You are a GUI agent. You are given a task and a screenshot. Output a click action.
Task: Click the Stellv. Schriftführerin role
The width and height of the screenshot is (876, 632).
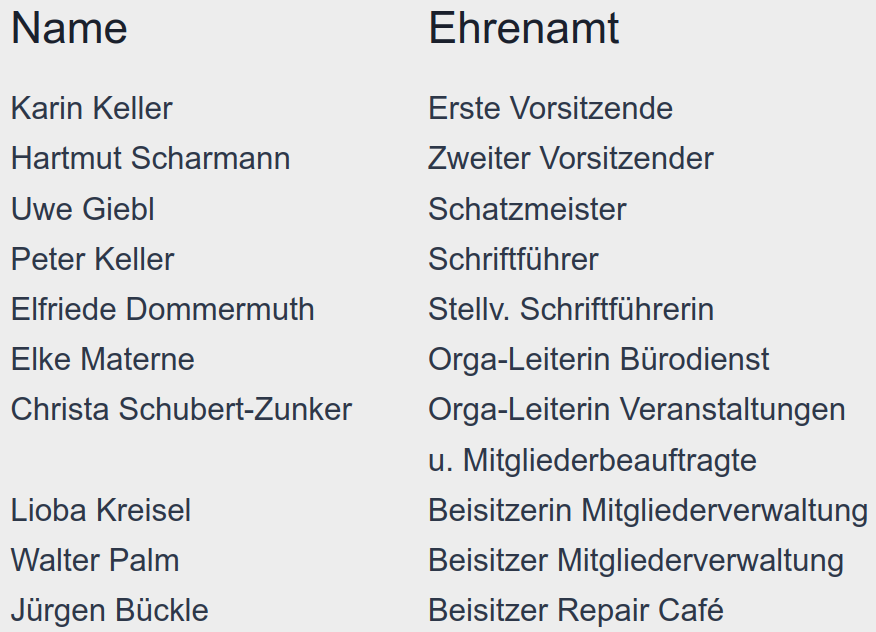click(571, 309)
